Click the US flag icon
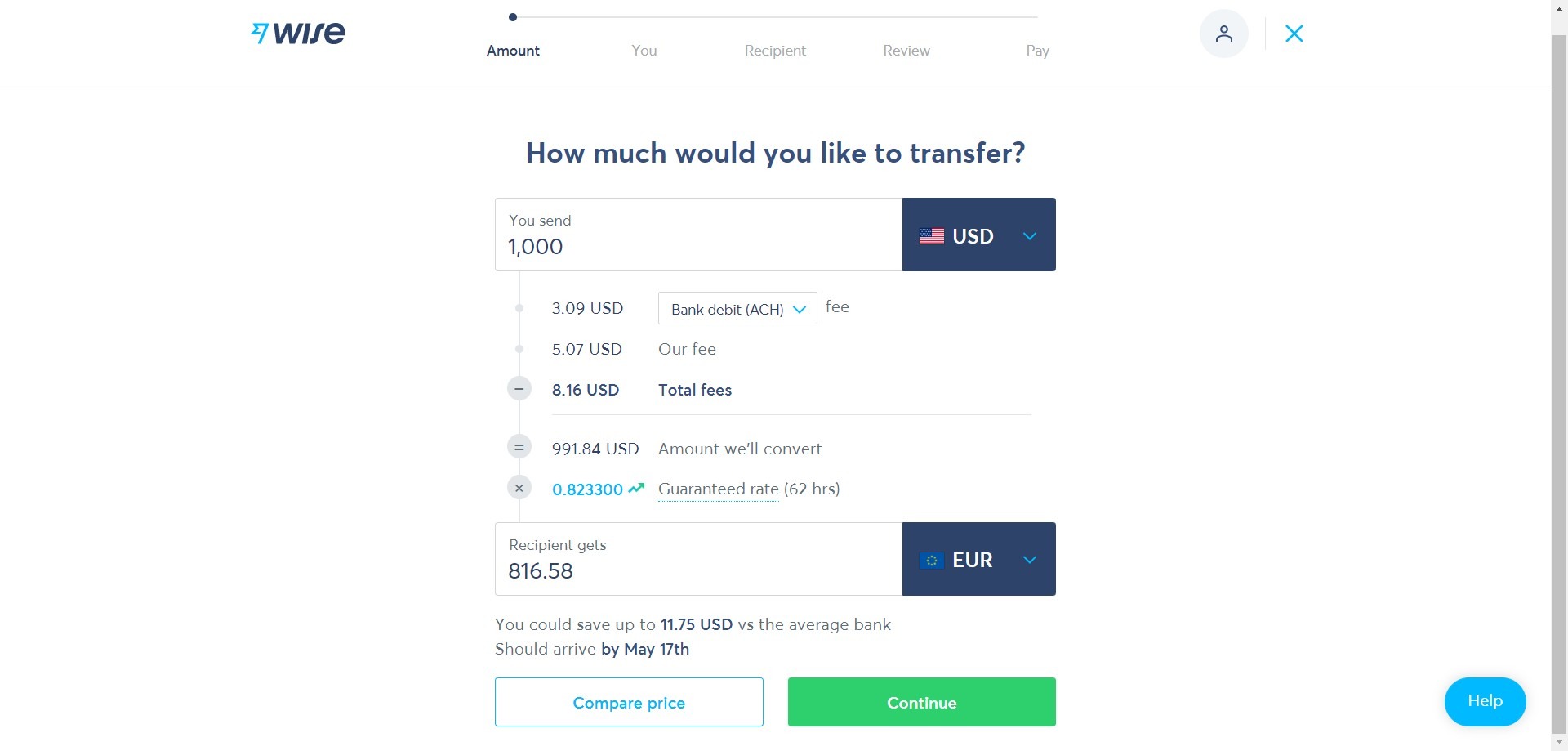1568x751 pixels. point(931,236)
